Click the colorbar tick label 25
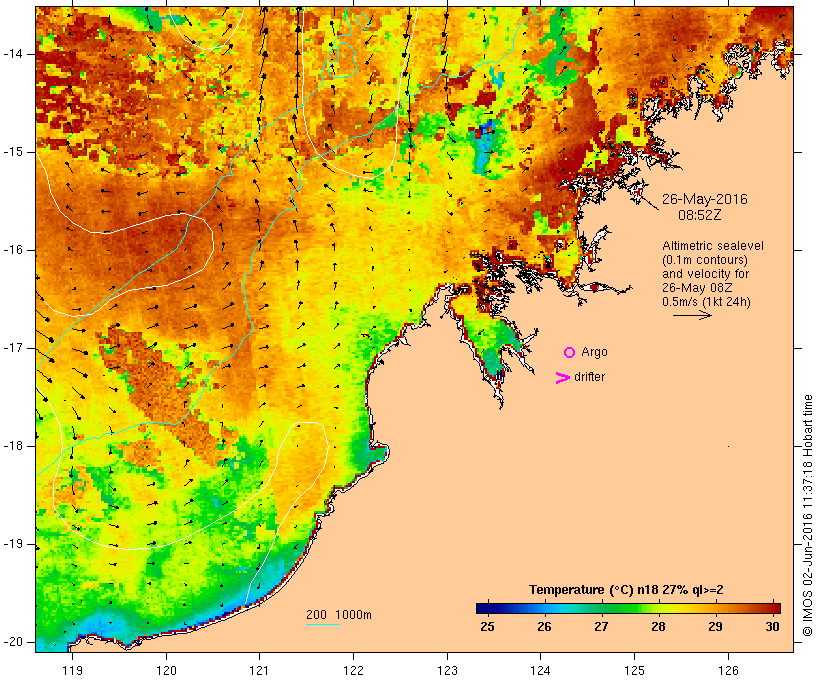The width and height of the screenshot is (820, 680). pyautogui.click(x=487, y=627)
